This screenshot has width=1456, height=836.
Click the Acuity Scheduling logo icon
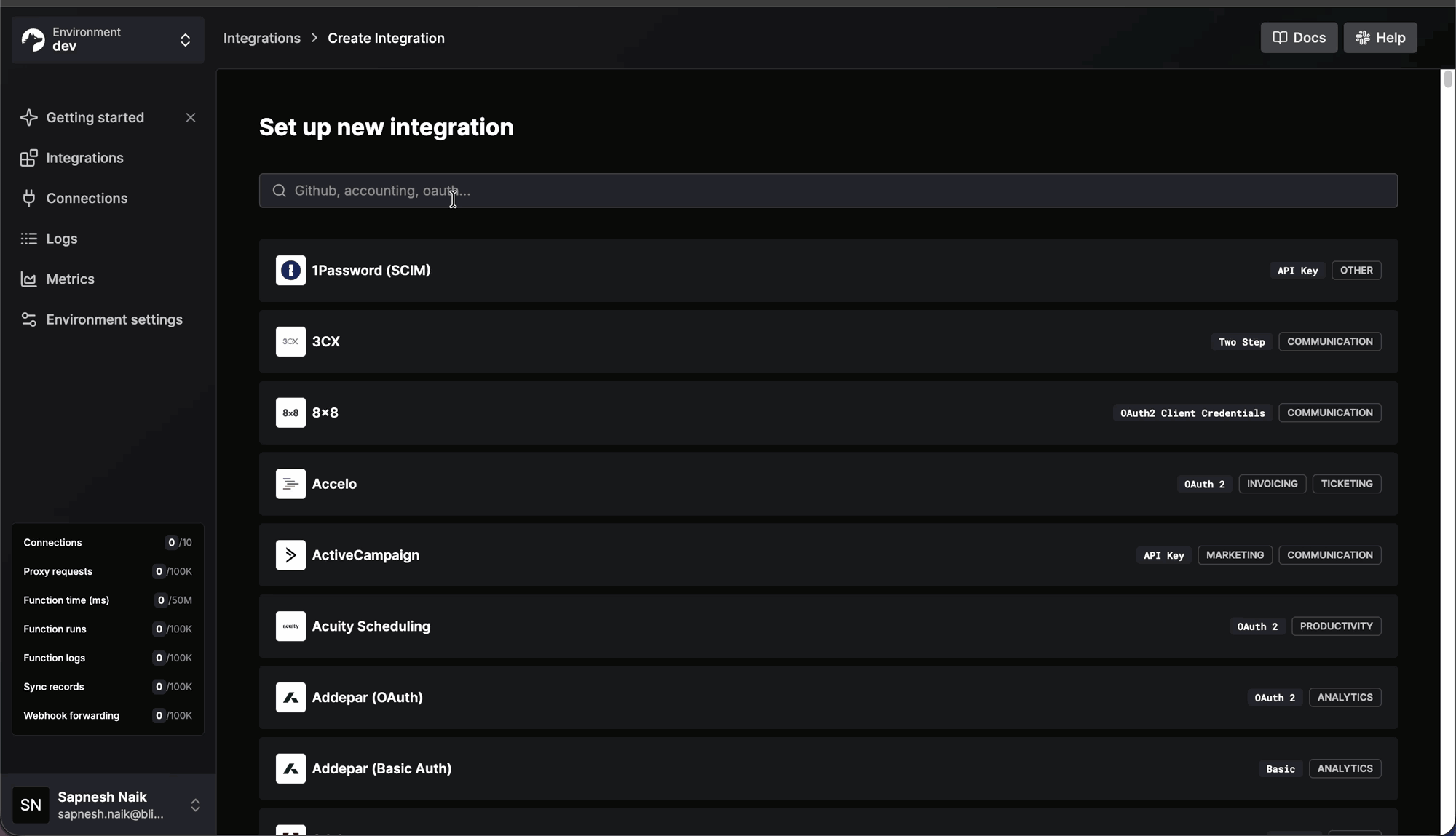pos(290,626)
